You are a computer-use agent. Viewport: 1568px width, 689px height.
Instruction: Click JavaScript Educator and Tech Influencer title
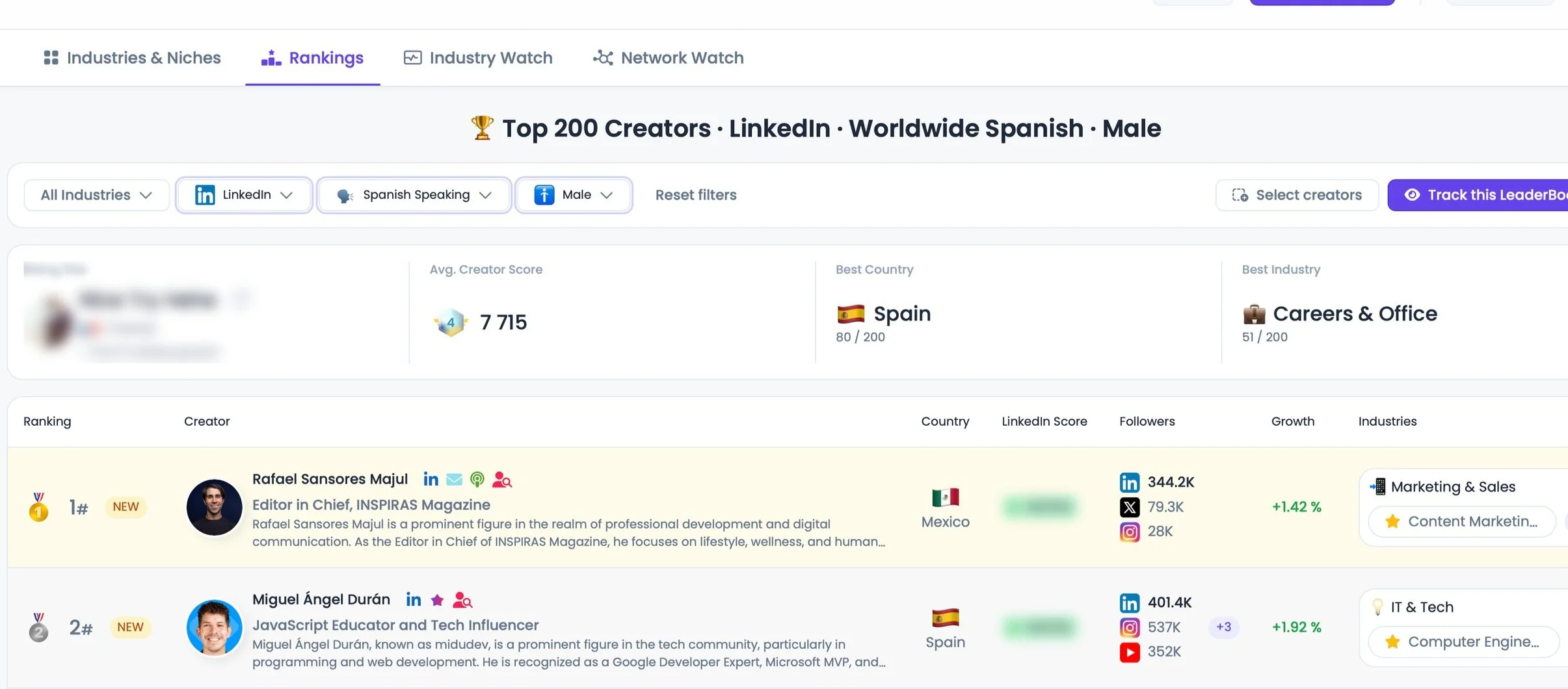(x=395, y=625)
